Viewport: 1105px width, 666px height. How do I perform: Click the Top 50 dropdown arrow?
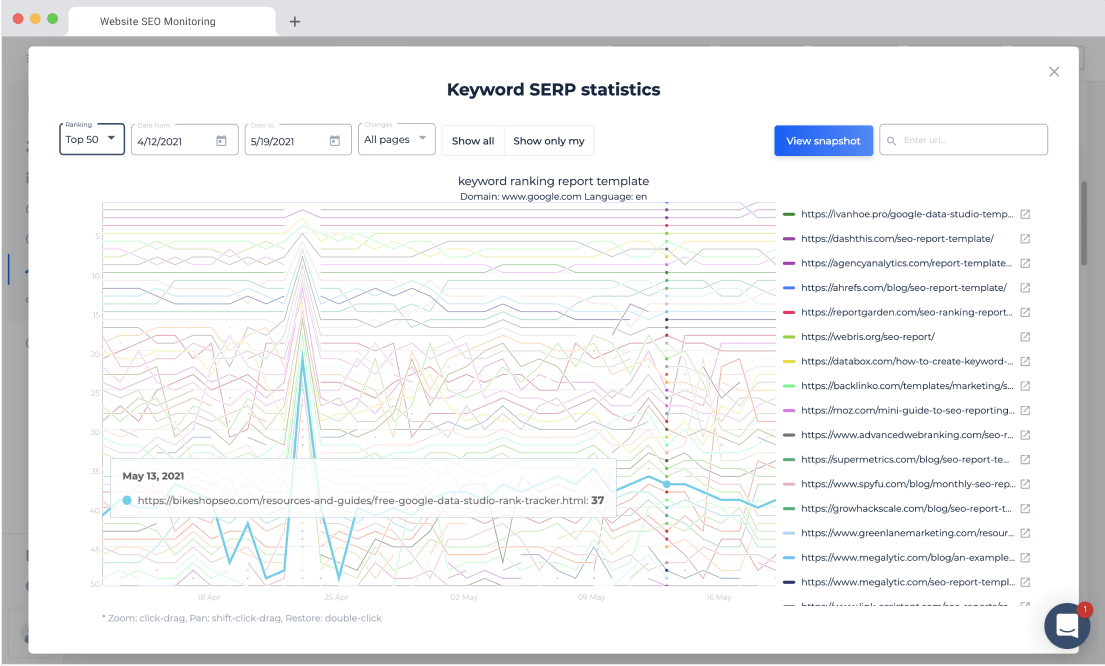[x=111, y=139]
